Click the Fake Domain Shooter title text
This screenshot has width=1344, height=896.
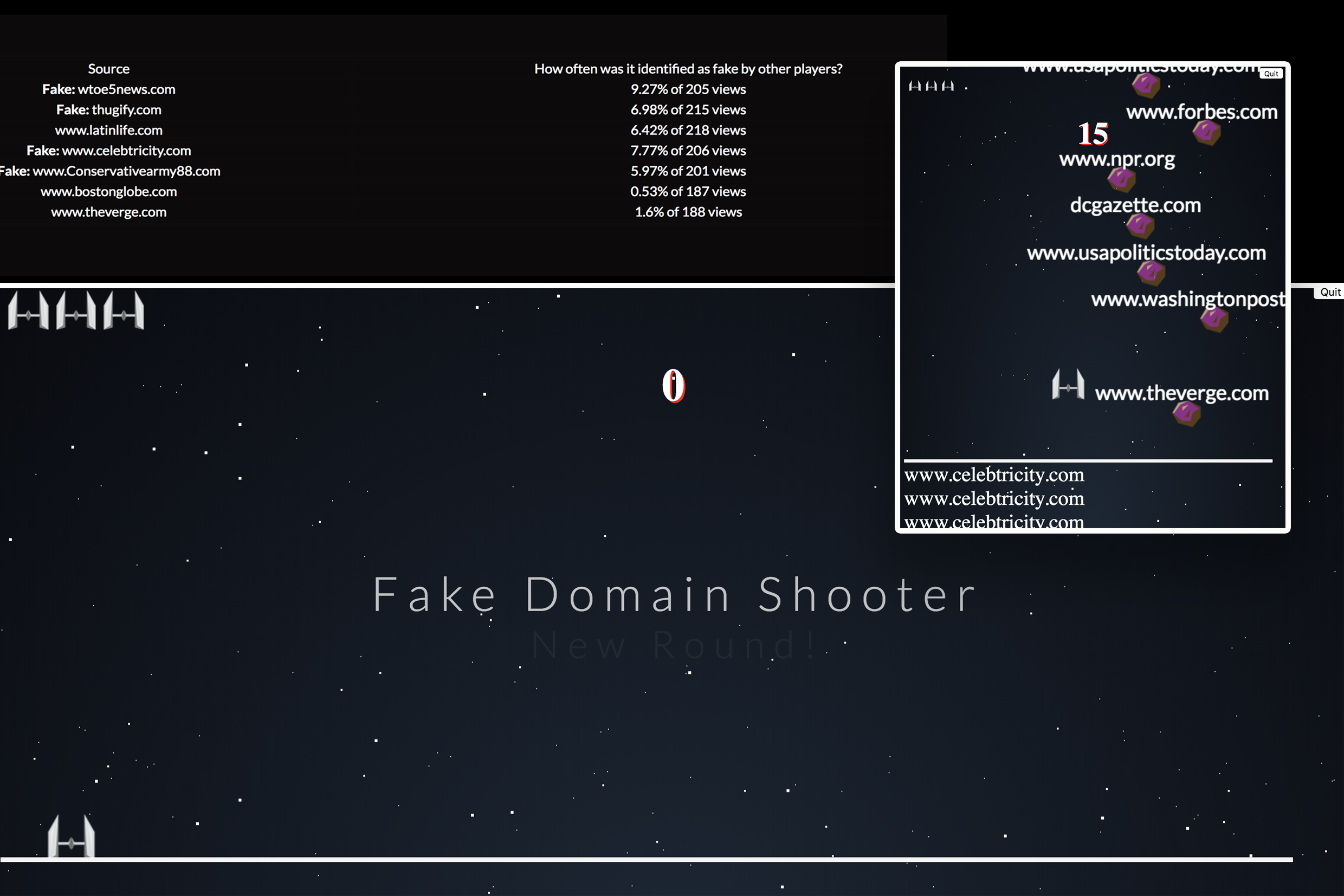pyautogui.click(x=674, y=594)
